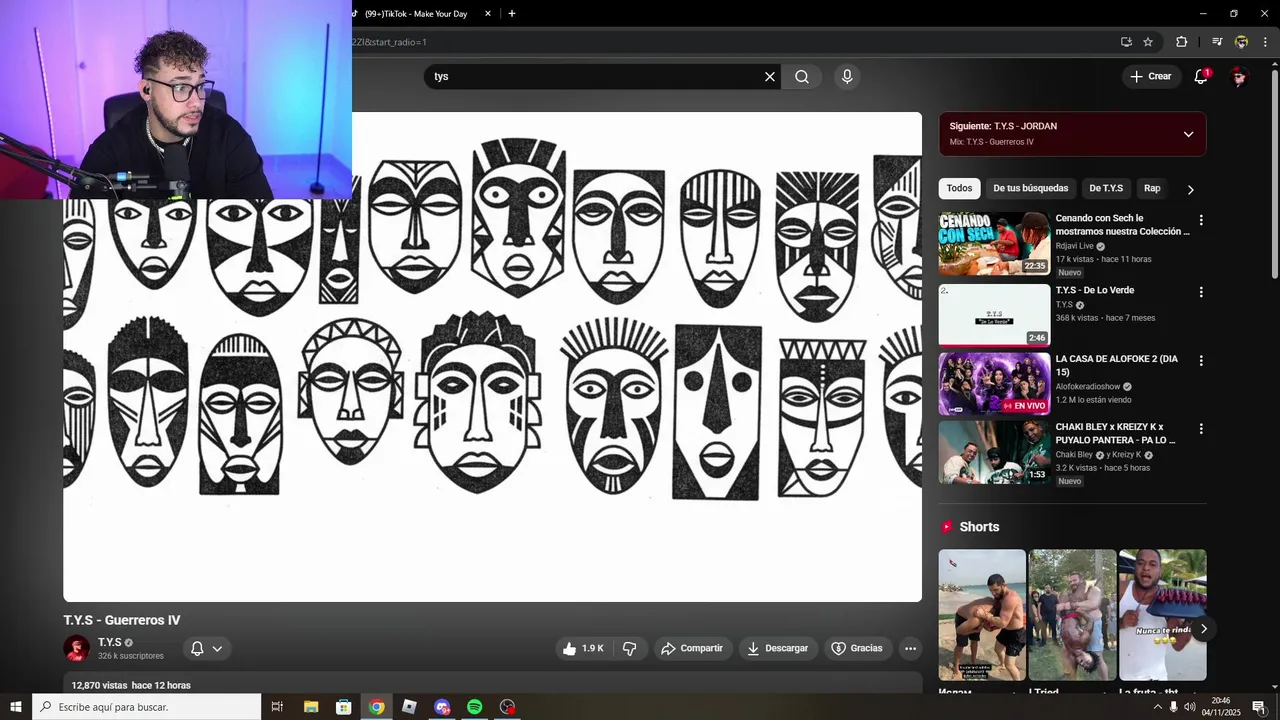The width and height of the screenshot is (1280, 720).
Task: Open the 'Nunca te rinda' Short thumbnail
Action: click(x=1162, y=614)
